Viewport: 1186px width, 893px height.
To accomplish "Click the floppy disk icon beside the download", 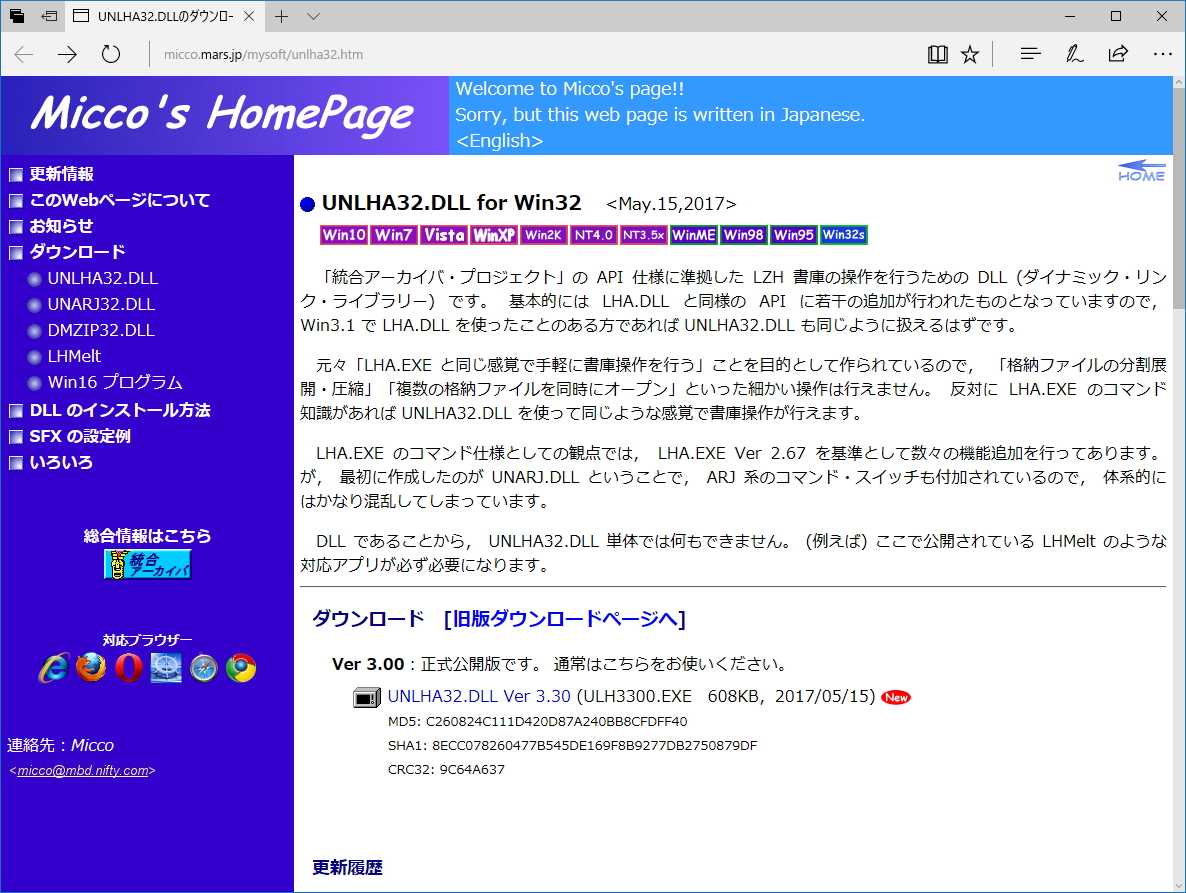I will click(x=366, y=696).
